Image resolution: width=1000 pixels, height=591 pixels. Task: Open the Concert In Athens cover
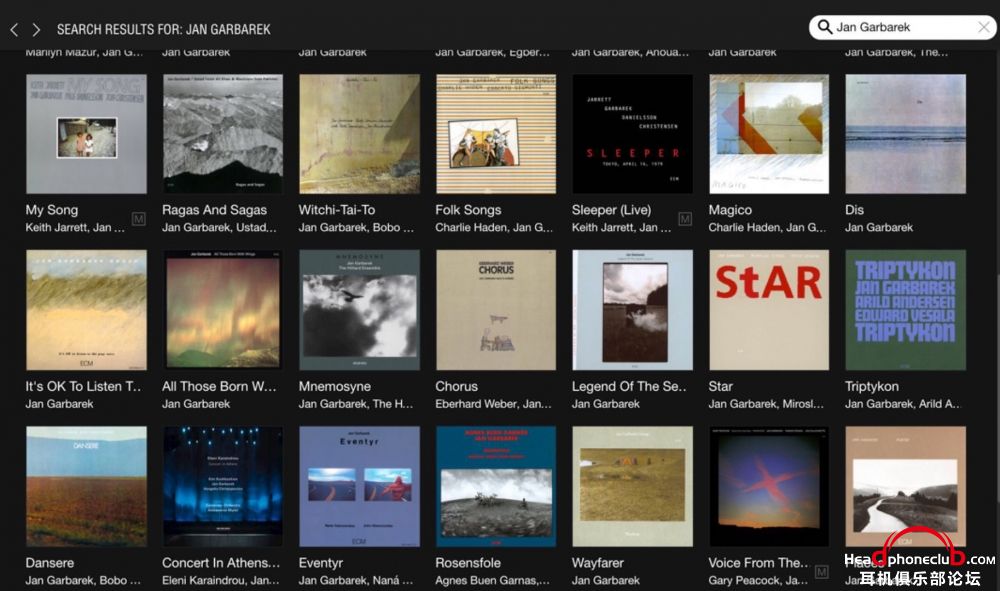[223, 486]
